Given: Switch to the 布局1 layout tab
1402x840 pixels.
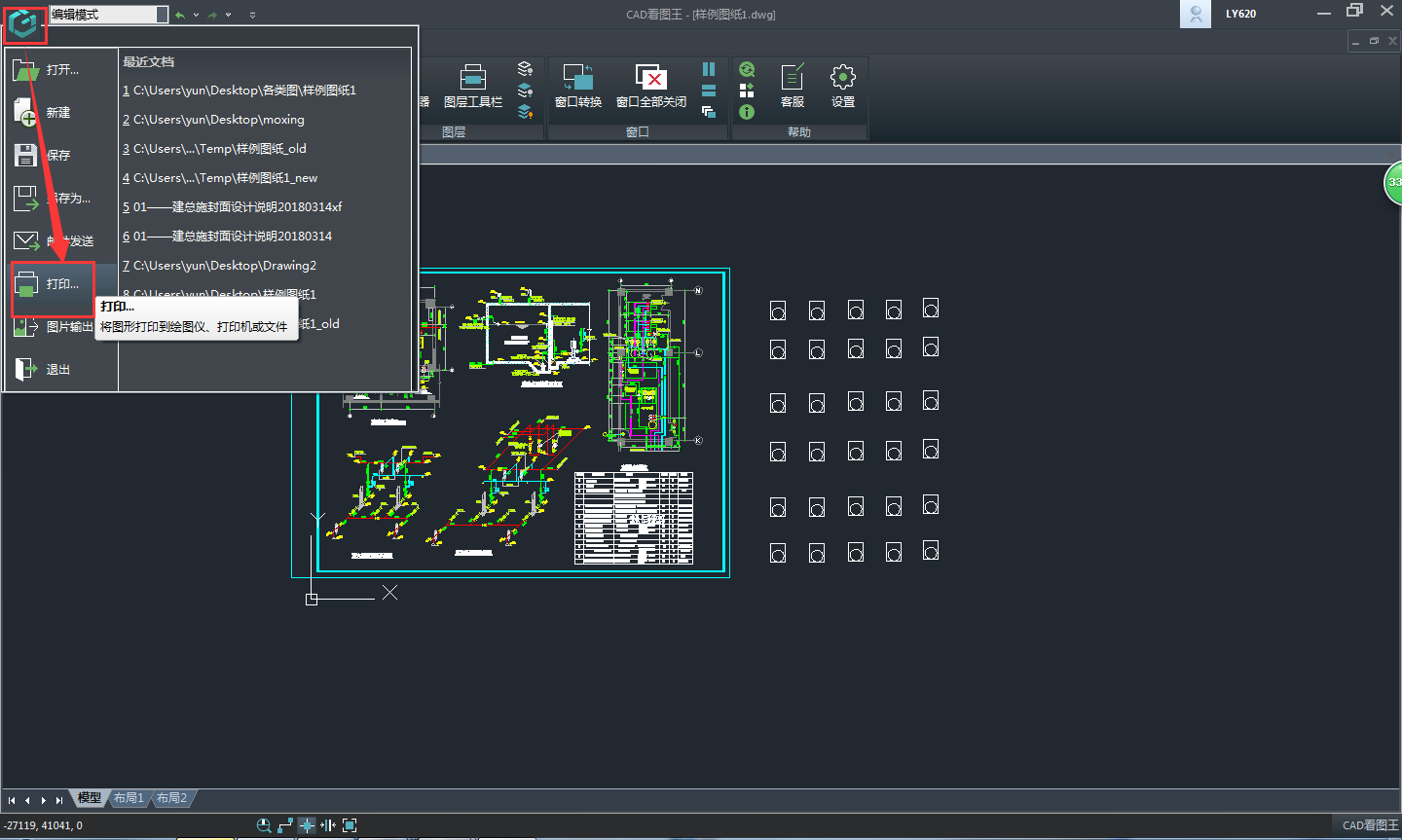Looking at the screenshot, I should point(129,798).
